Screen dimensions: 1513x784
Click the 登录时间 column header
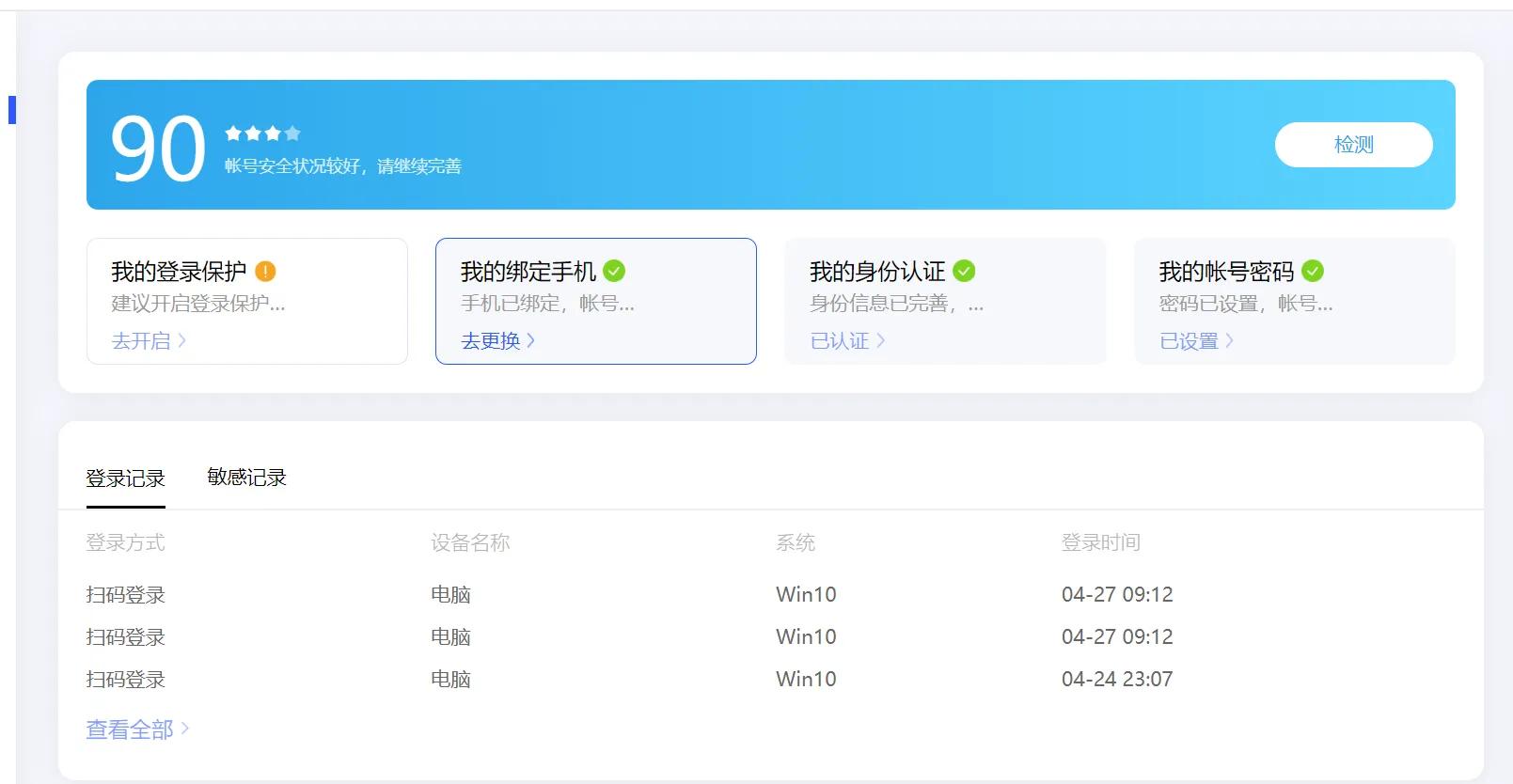coord(1101,542)
